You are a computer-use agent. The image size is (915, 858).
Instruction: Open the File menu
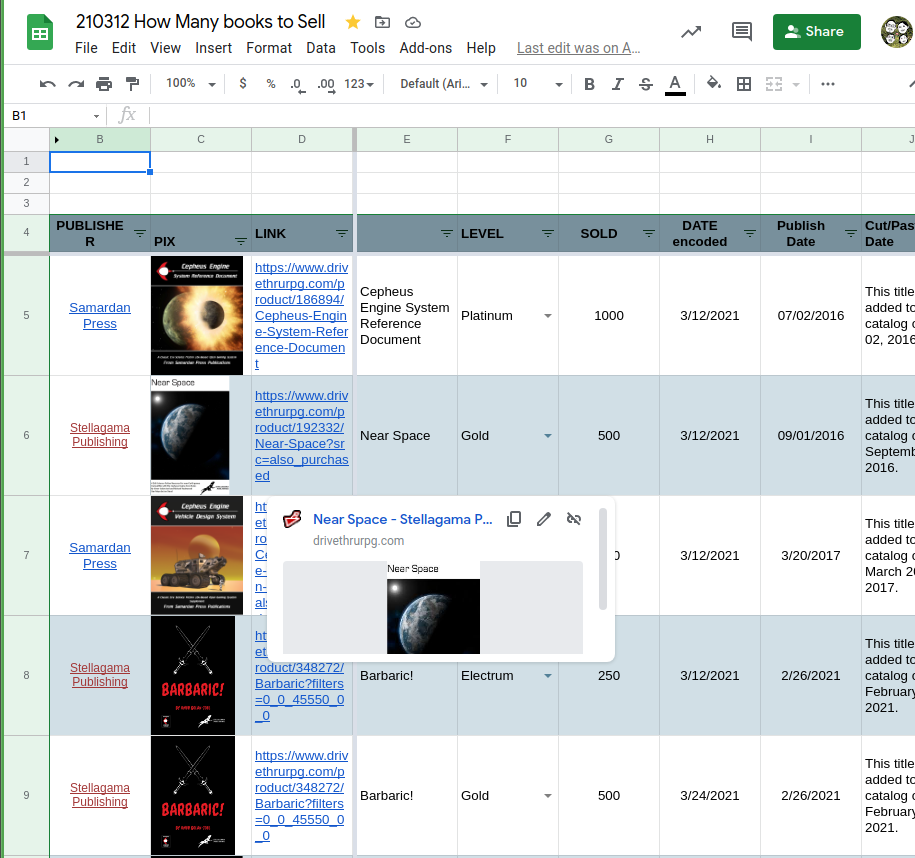[86, 48]
